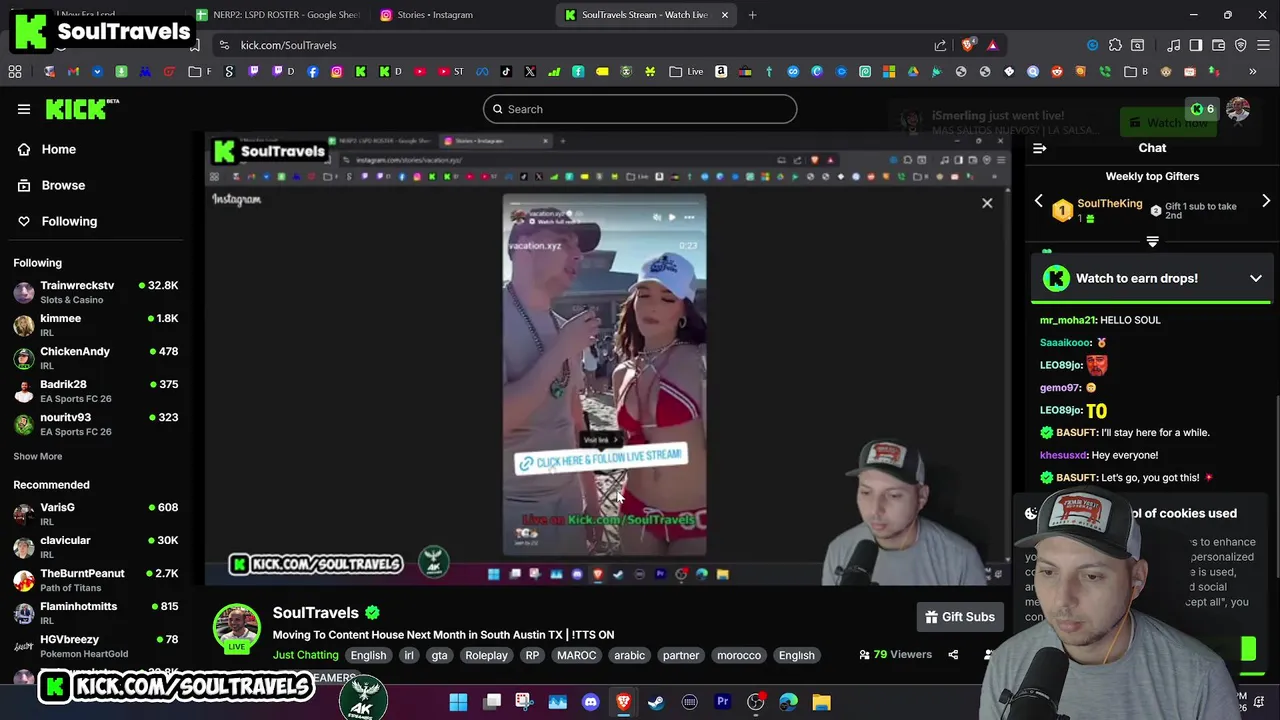
Task: Open Steam from taskbar
Action: (656, 702)
